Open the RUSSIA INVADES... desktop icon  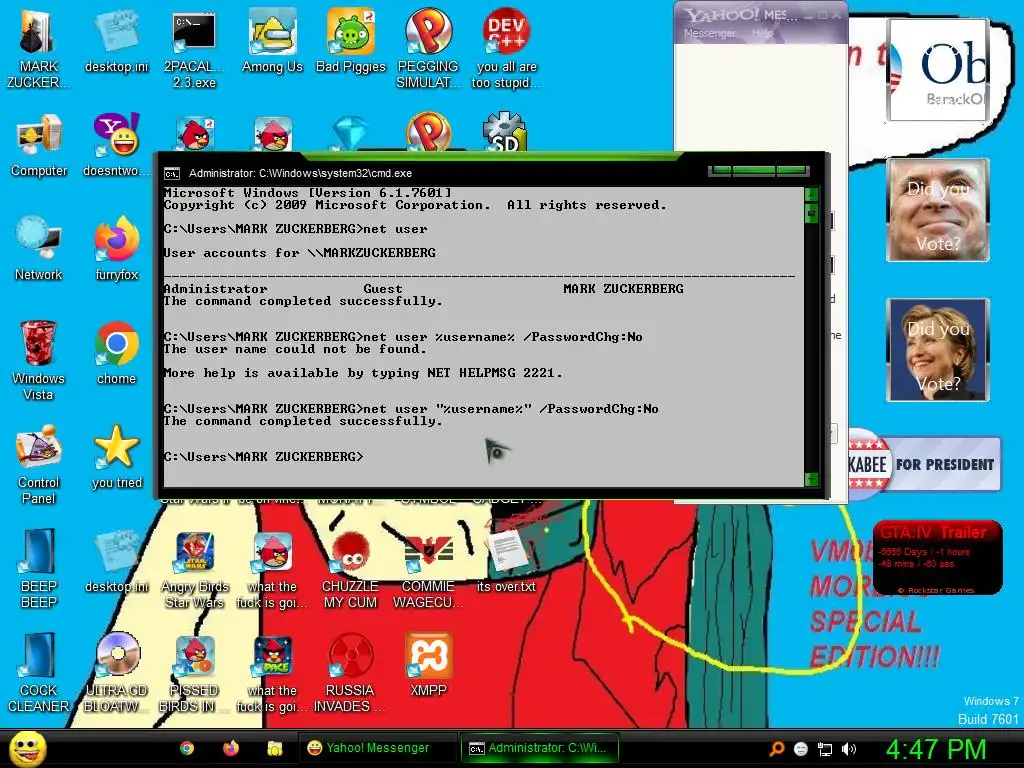click(x=350, y=673)
